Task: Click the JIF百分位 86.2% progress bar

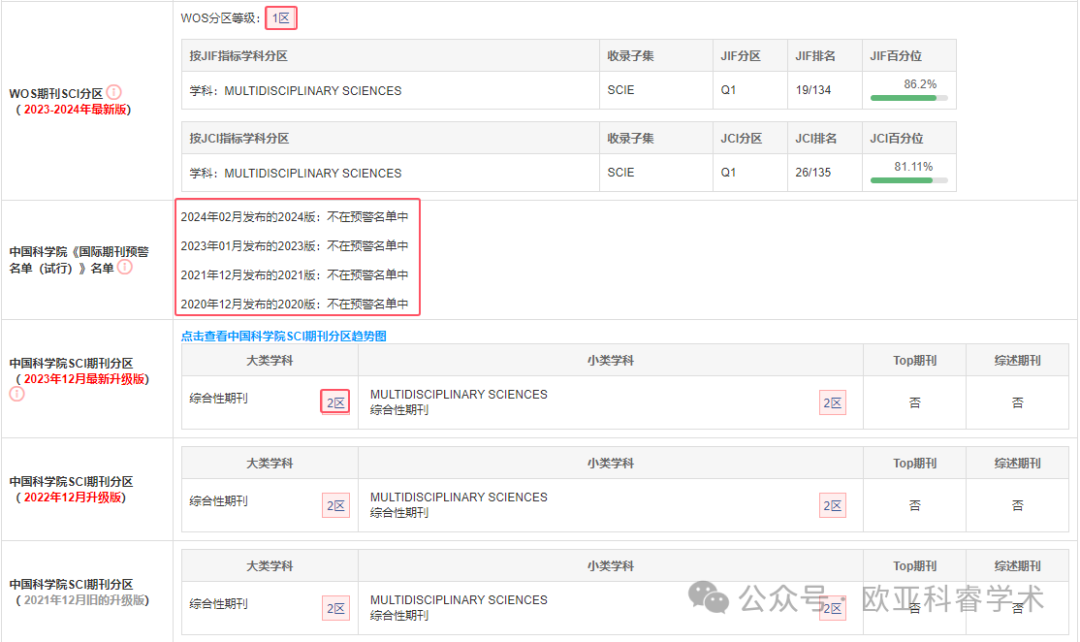Action: 909,98
